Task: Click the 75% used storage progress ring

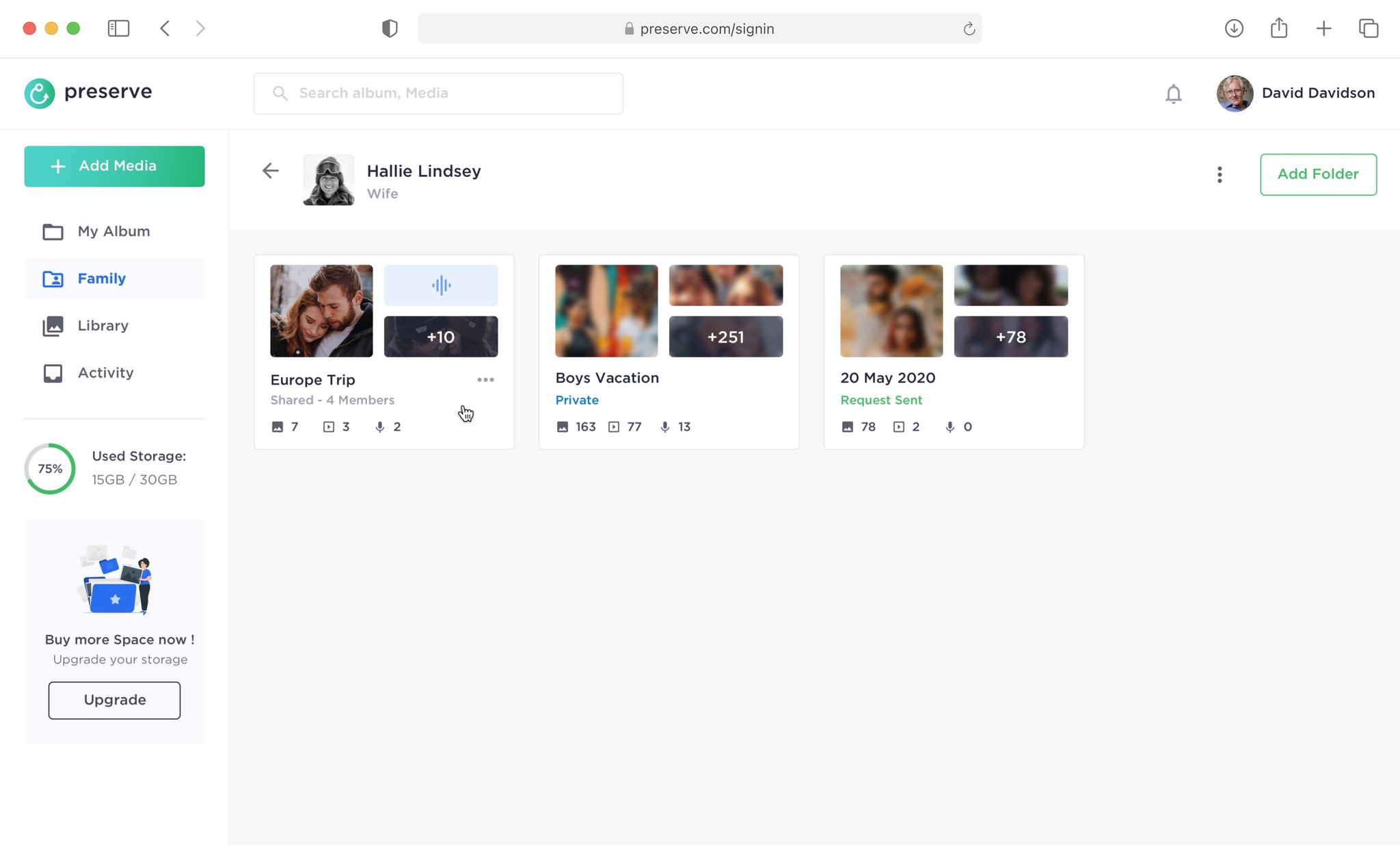Action: click(50, 469)
